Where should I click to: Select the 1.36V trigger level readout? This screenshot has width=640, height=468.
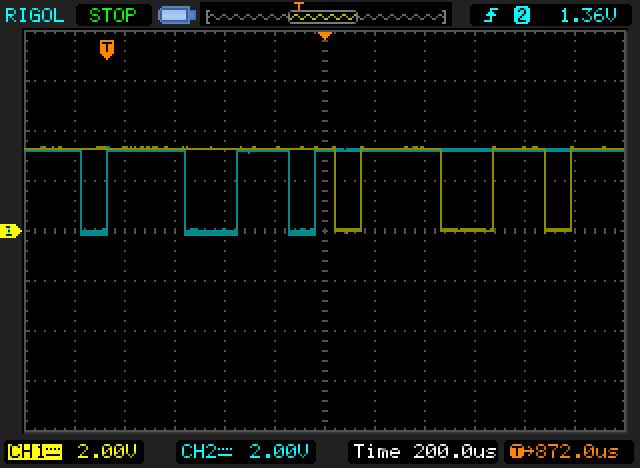pyautogui.click(x=588, y=16)
